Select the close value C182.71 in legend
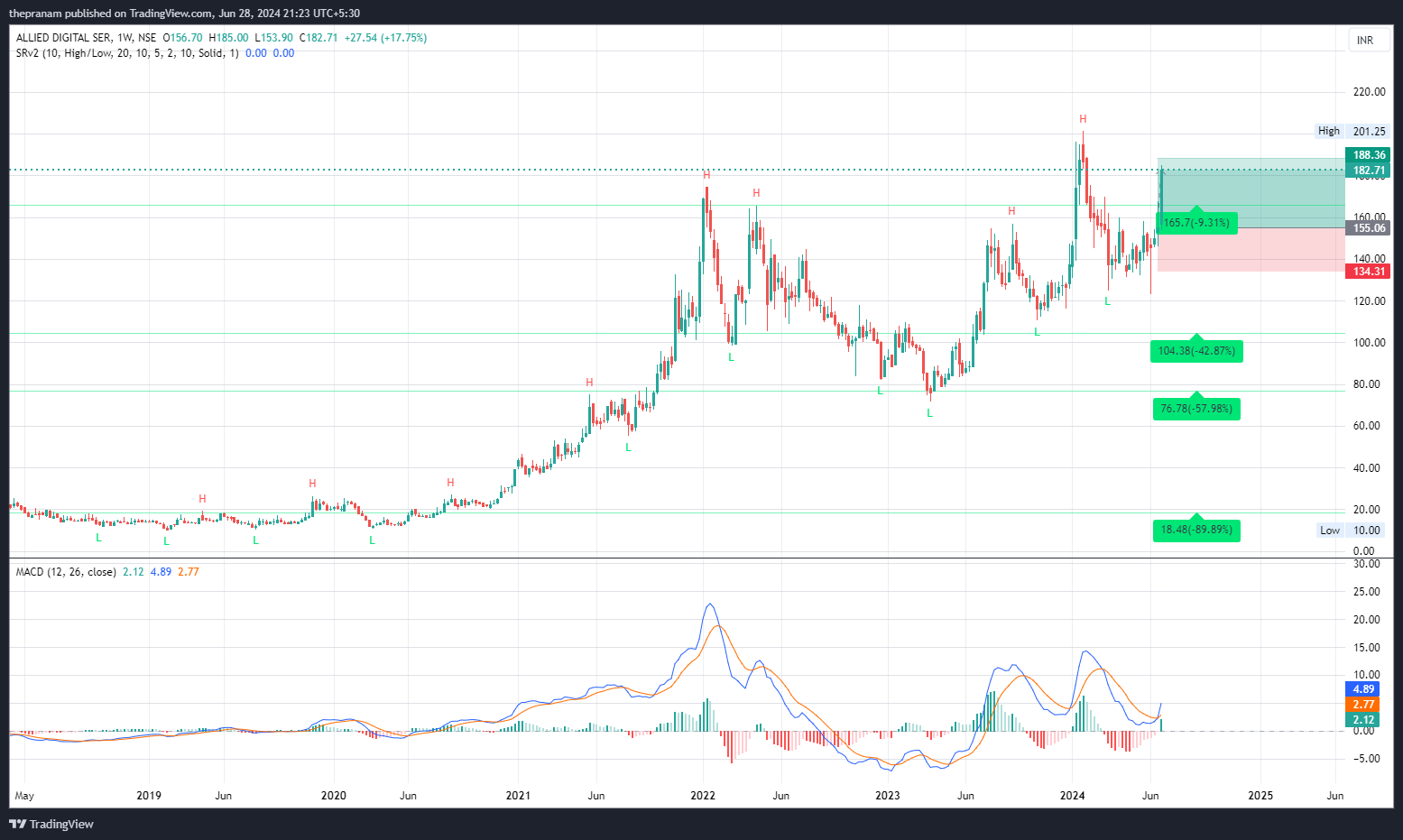 318,38
